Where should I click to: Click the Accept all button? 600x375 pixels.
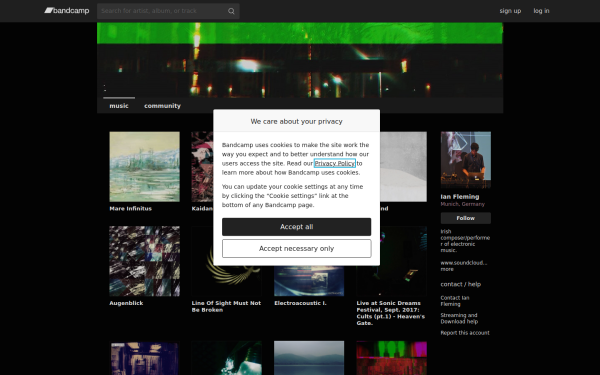click(x=297, y=227)
